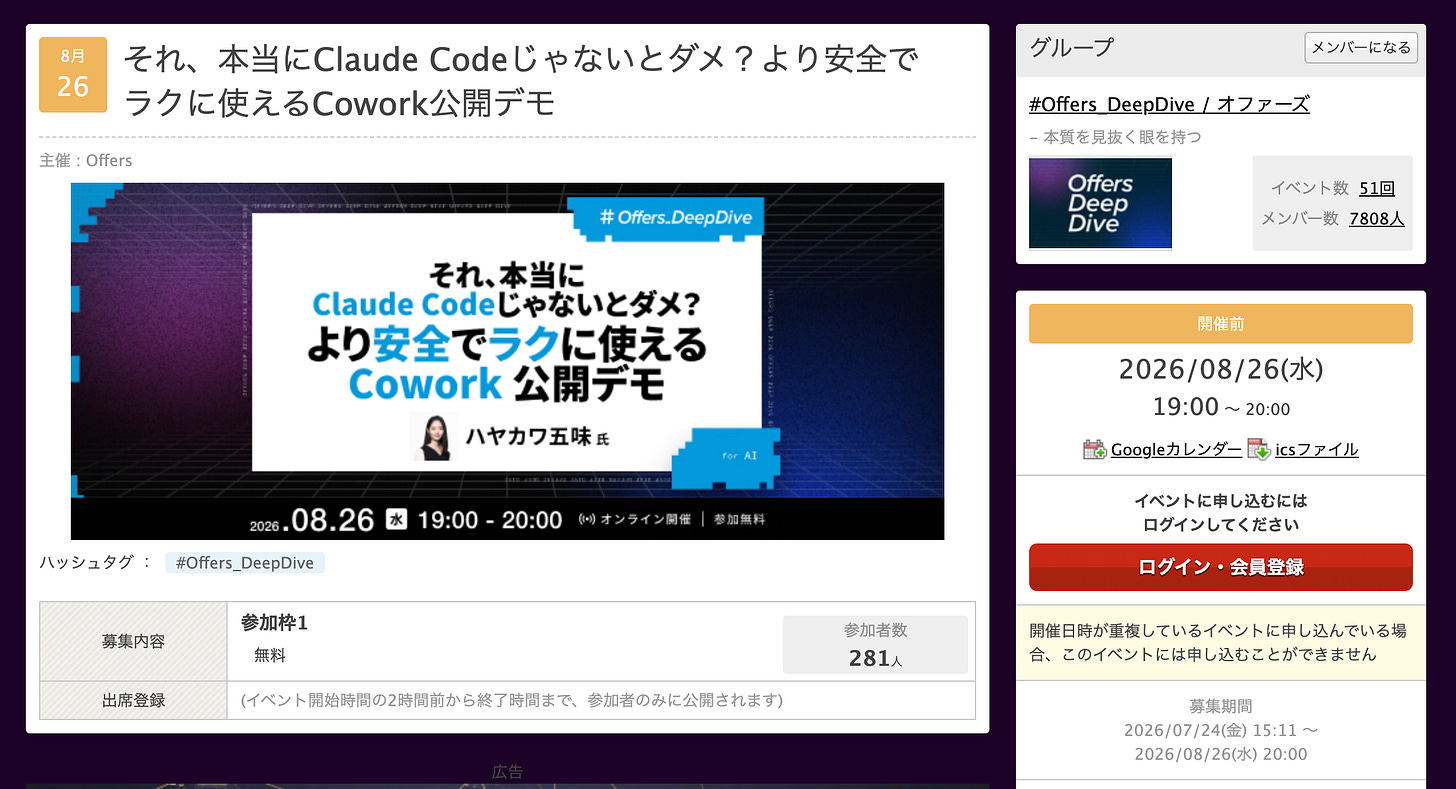Click the メンバーになる button
This screenshot has width=1456, height=789.
(x=1361, y=47)
